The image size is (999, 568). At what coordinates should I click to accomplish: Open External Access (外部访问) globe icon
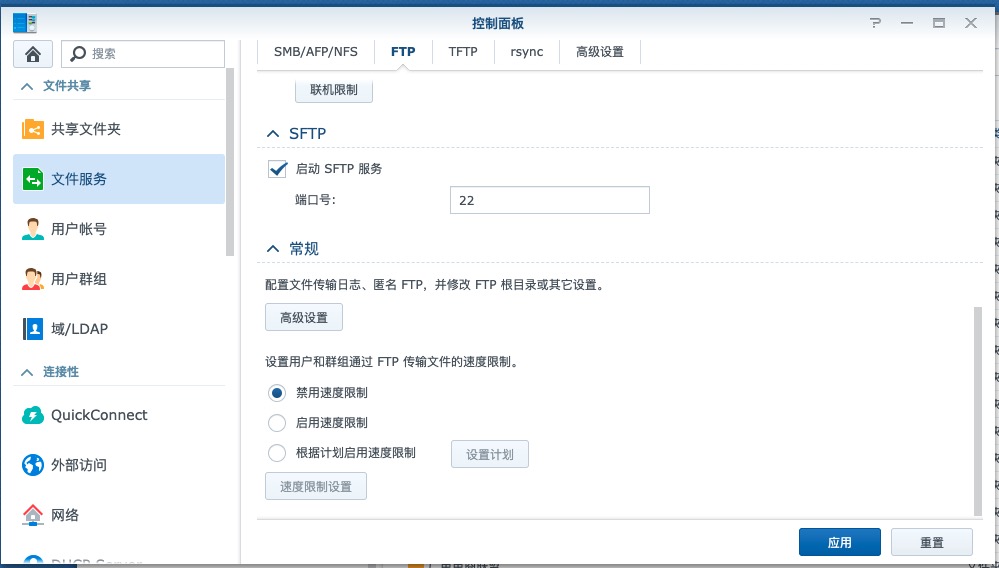pyautogui.click(x=33, y=465)
